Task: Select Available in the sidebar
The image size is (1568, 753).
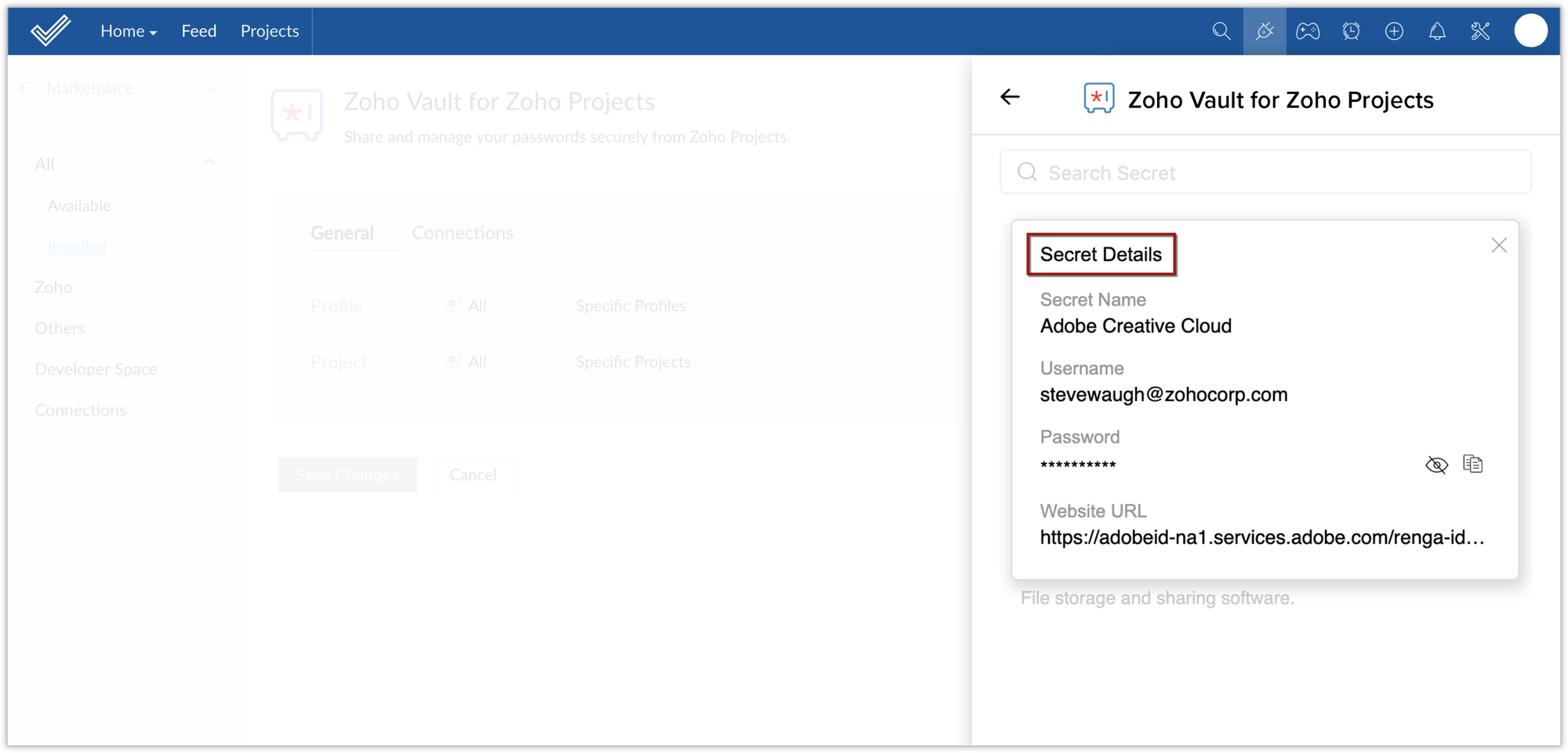Action: 79,205
